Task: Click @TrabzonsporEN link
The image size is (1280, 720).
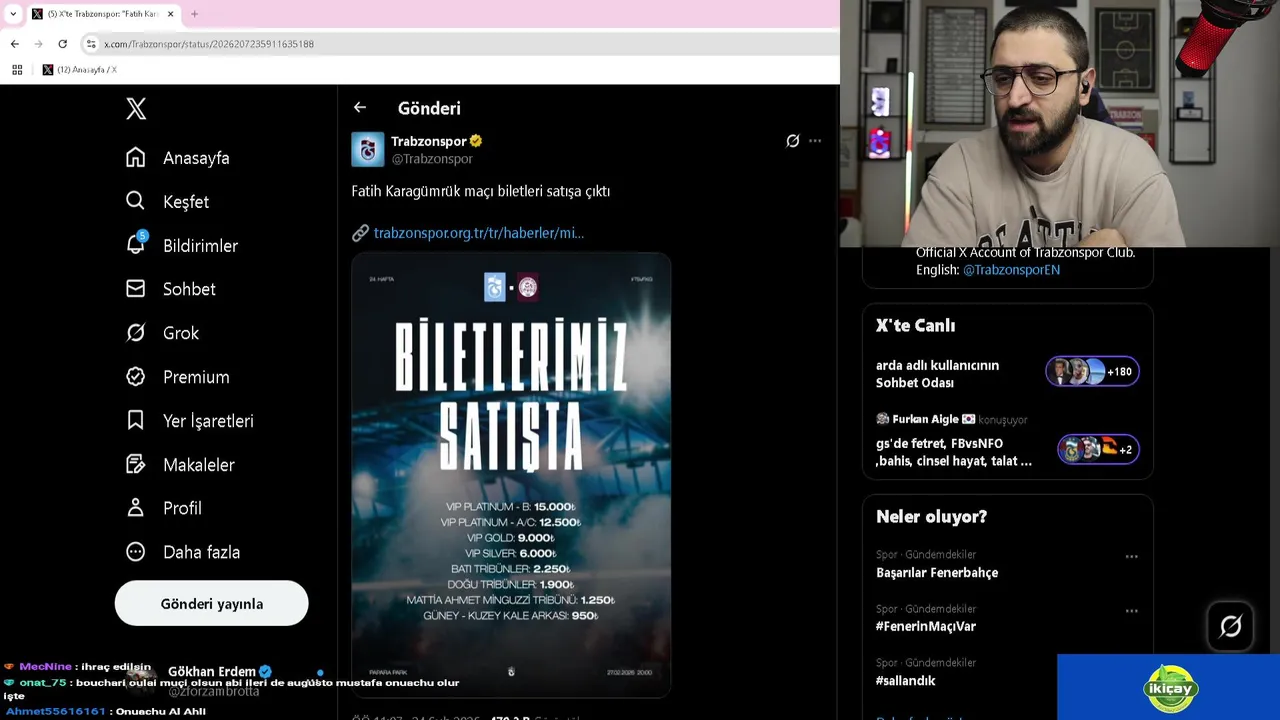Action: pos(1011,270)
